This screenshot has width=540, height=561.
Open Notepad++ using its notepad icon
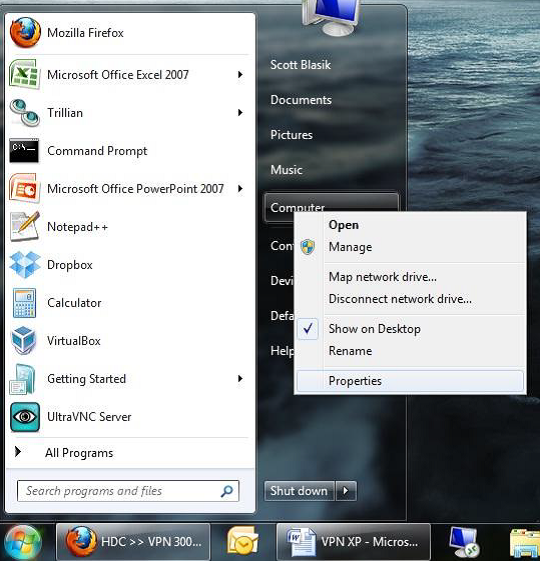coord(25,226)
